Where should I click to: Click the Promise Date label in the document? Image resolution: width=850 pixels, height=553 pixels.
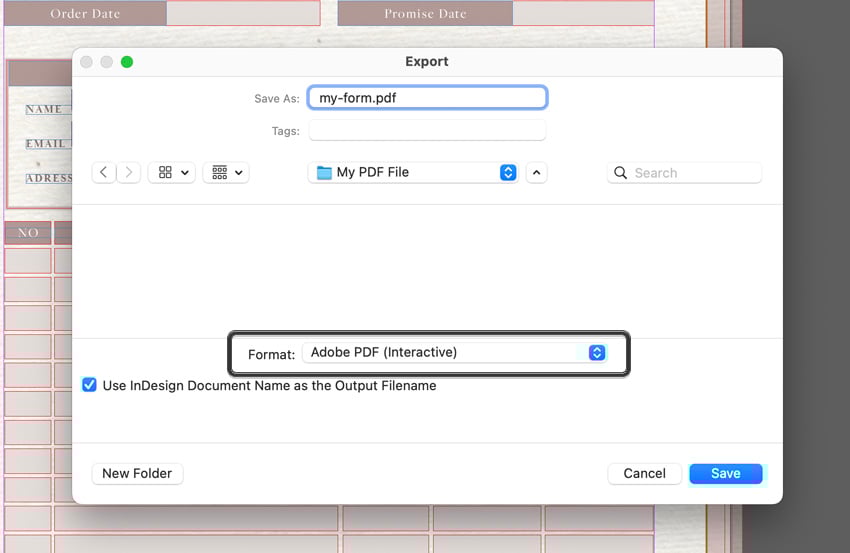425,14
